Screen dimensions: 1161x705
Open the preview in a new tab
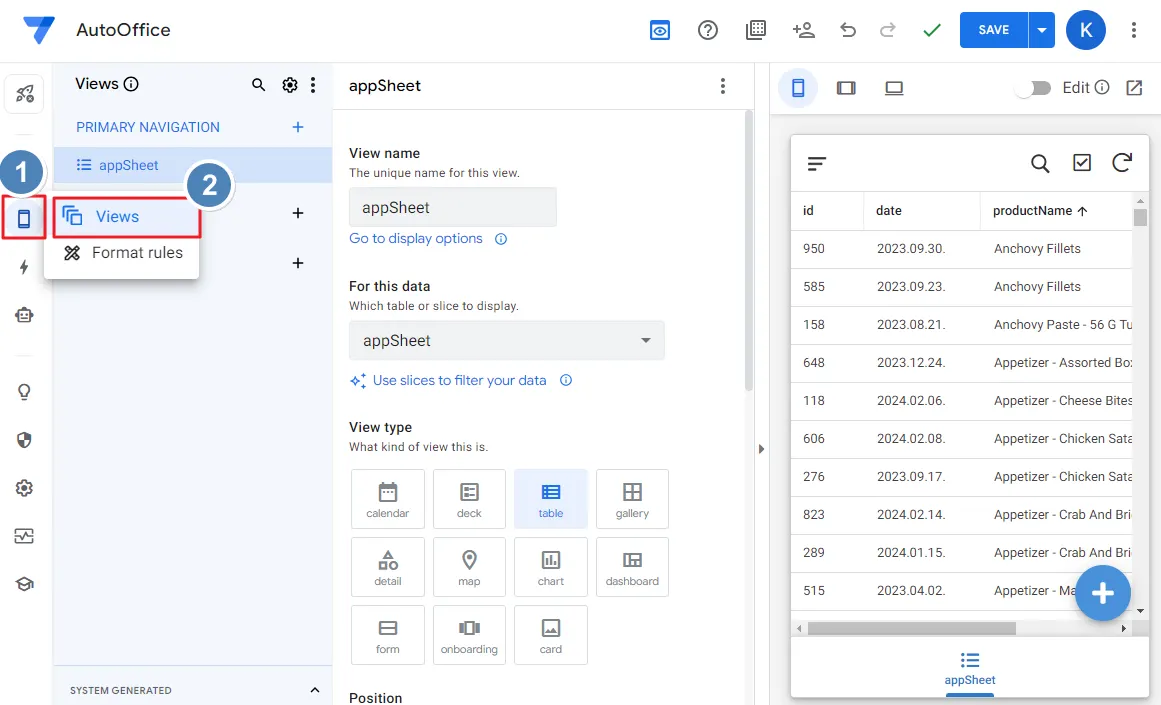point(1134,88)
